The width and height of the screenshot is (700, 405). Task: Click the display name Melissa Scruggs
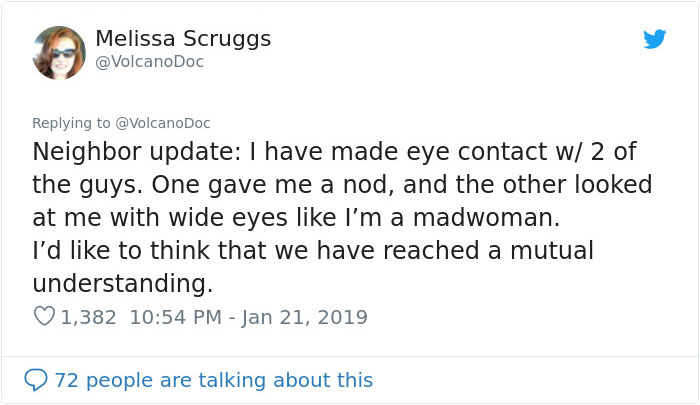click(x=183, y=39)
